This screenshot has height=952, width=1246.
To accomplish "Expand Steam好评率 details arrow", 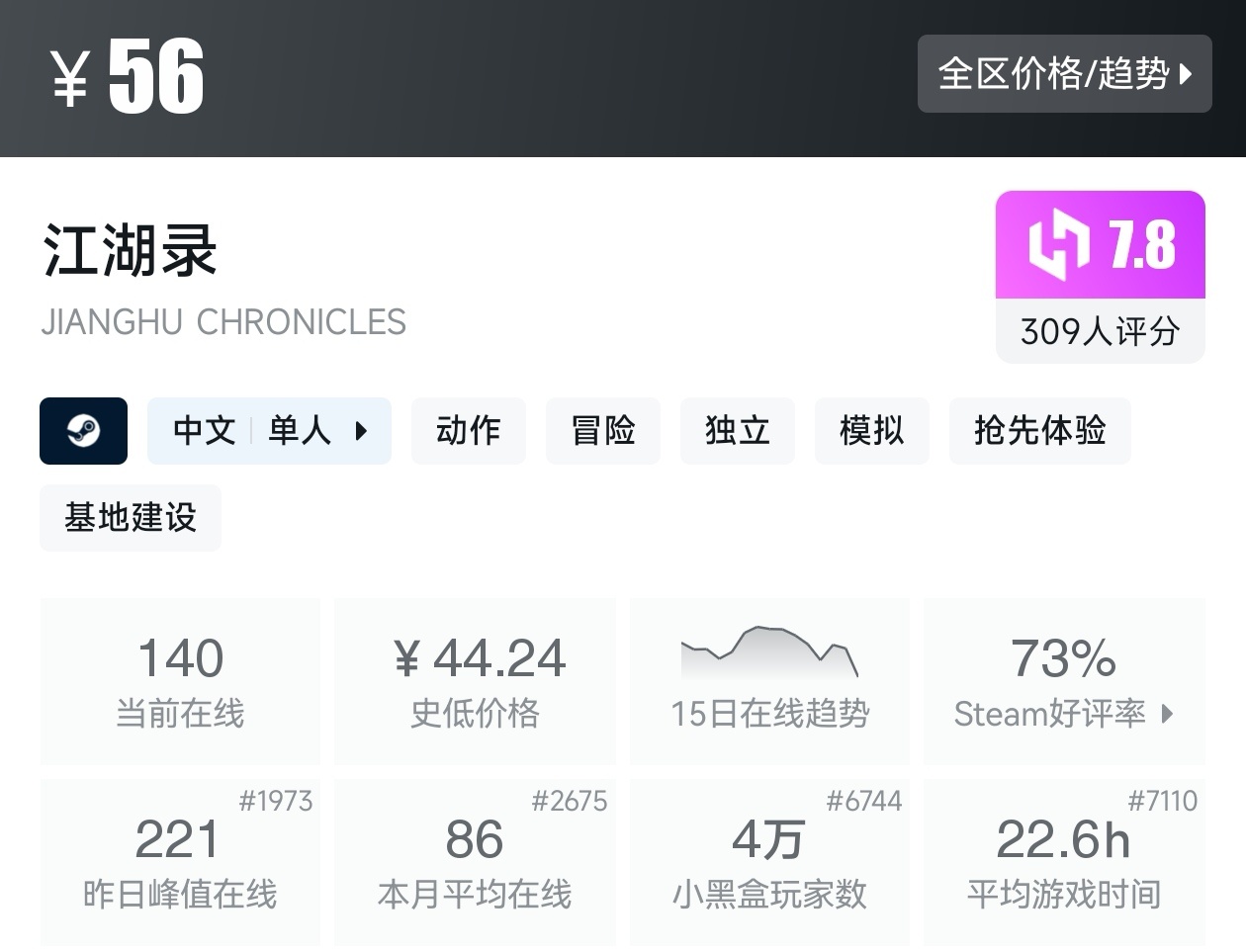I will [x=1167, y=714].
